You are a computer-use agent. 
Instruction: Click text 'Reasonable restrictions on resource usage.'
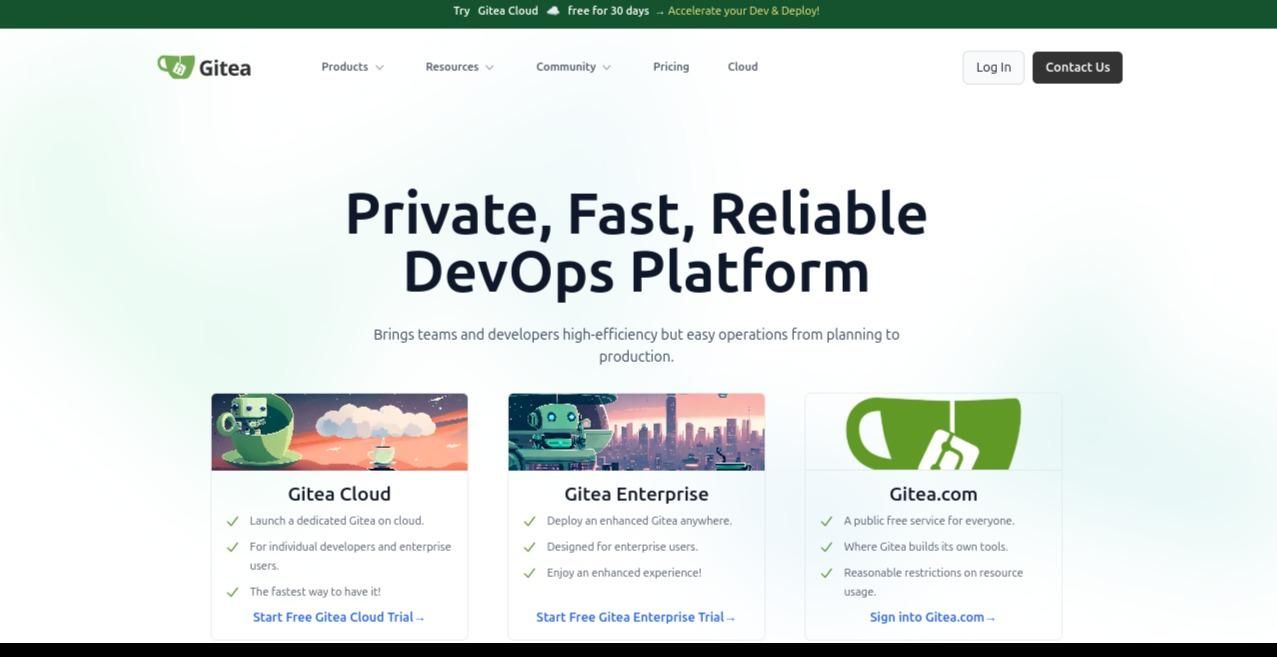[933, 582]
